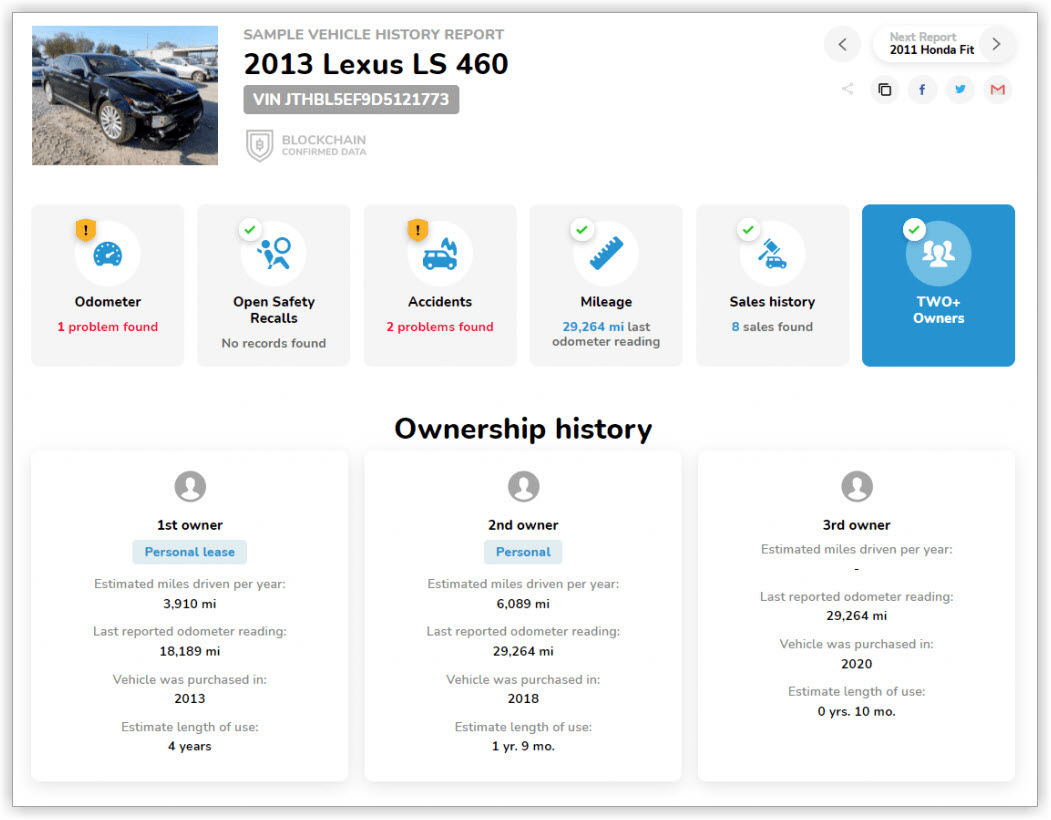Click '0 yrs. 10 mo.' length of use
The height and width of the screenshot is (820, 1051).
[857, 711]
